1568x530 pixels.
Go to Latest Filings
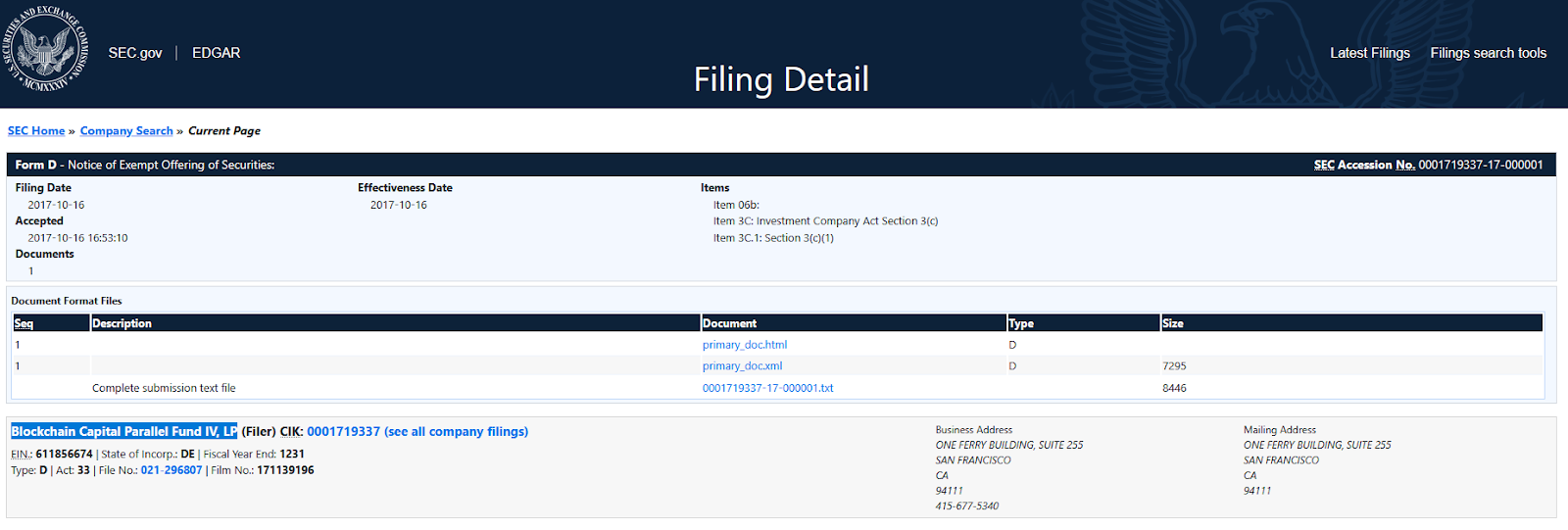(x=1369, y=53)
